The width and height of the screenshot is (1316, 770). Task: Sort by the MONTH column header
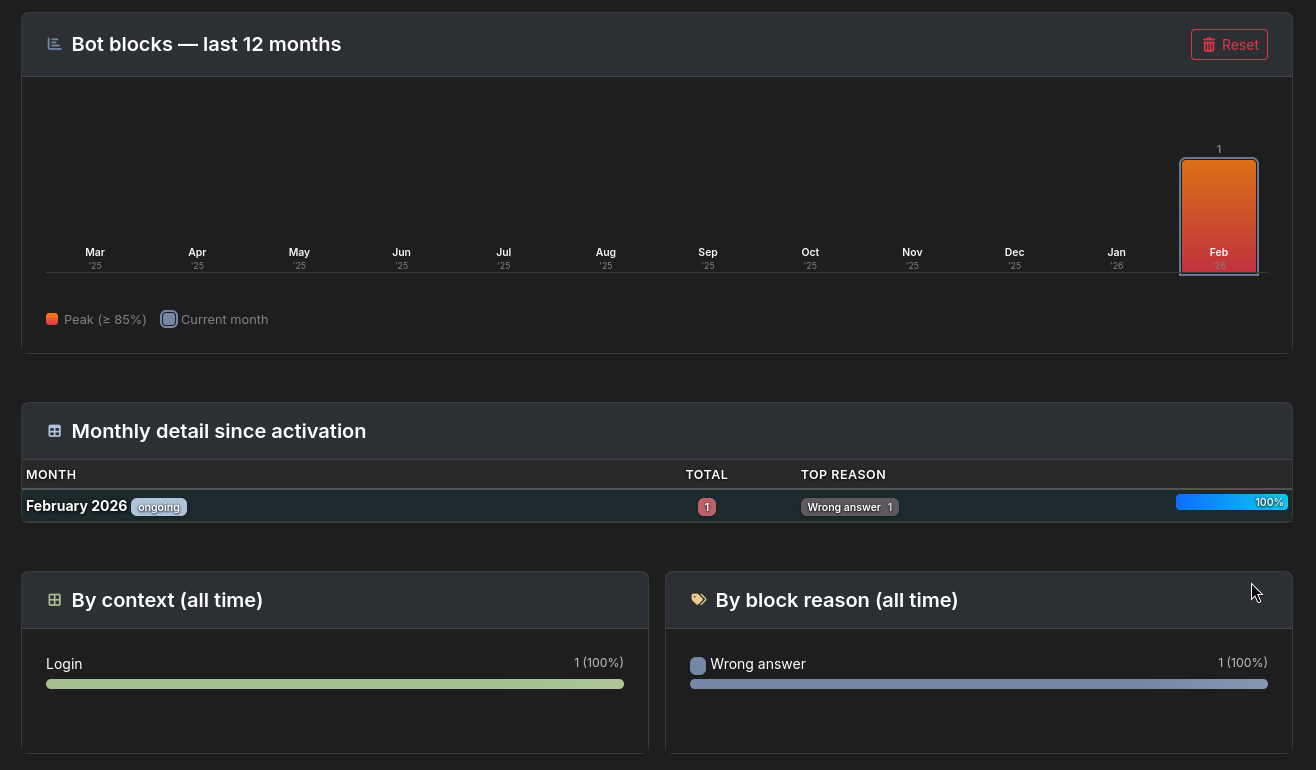coord(51,474)
